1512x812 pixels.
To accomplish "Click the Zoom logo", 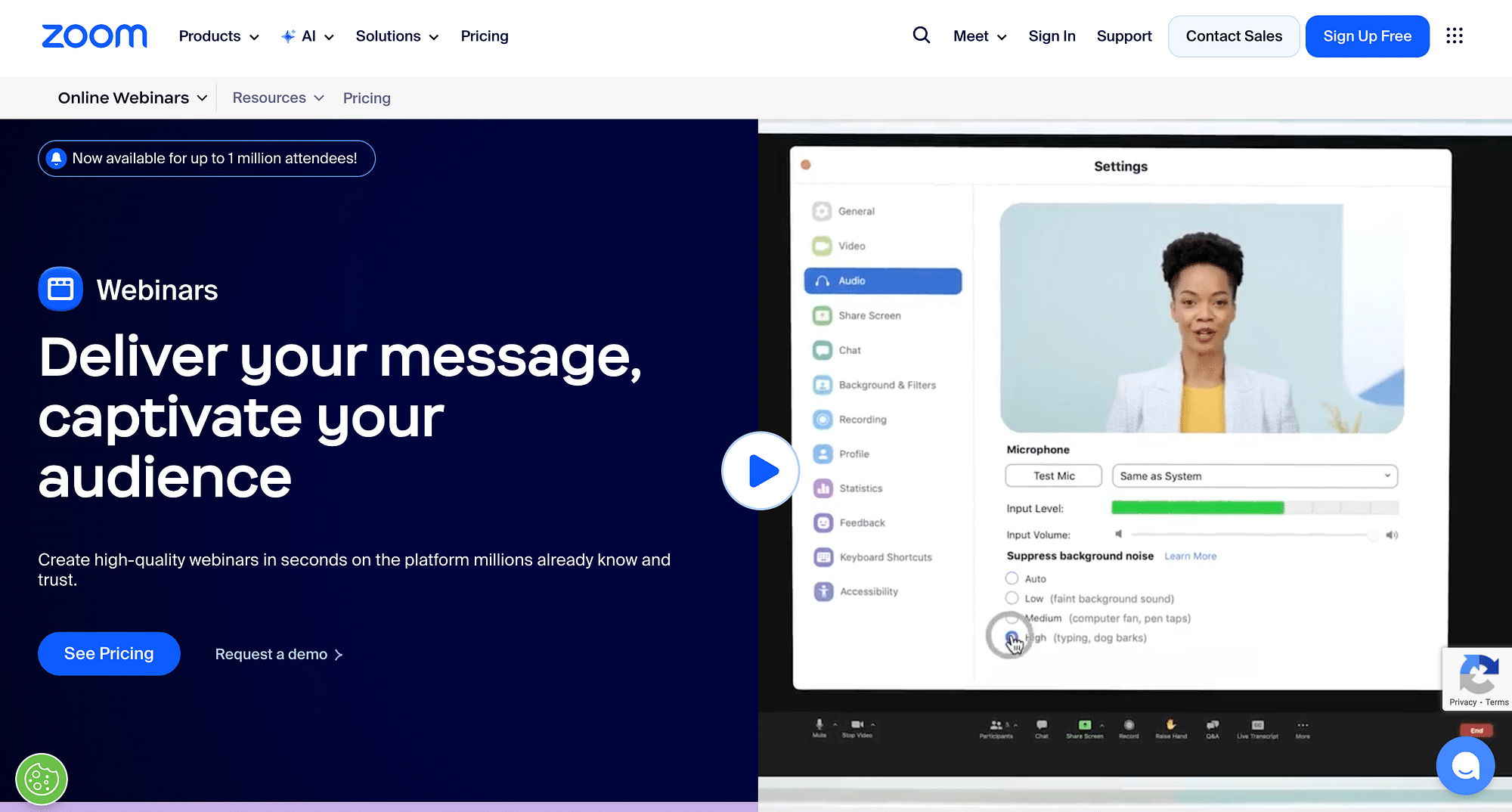I will [x=94, y=36].
